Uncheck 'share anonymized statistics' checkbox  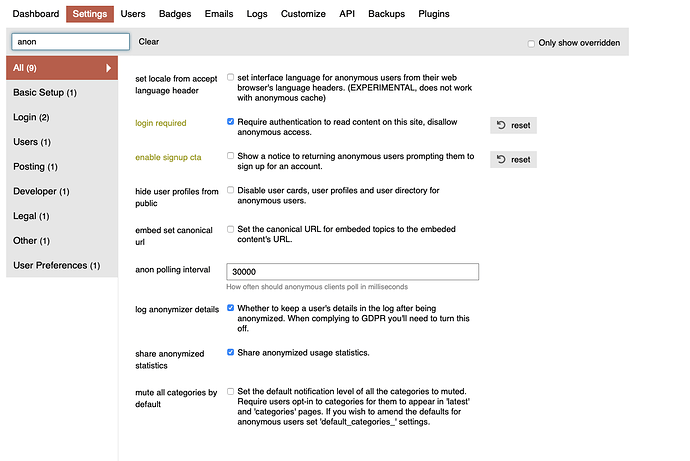point(230,352)
